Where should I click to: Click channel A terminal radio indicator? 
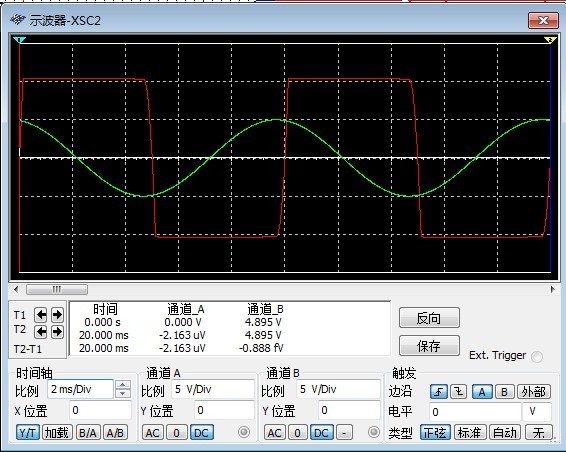click(244, 432)
